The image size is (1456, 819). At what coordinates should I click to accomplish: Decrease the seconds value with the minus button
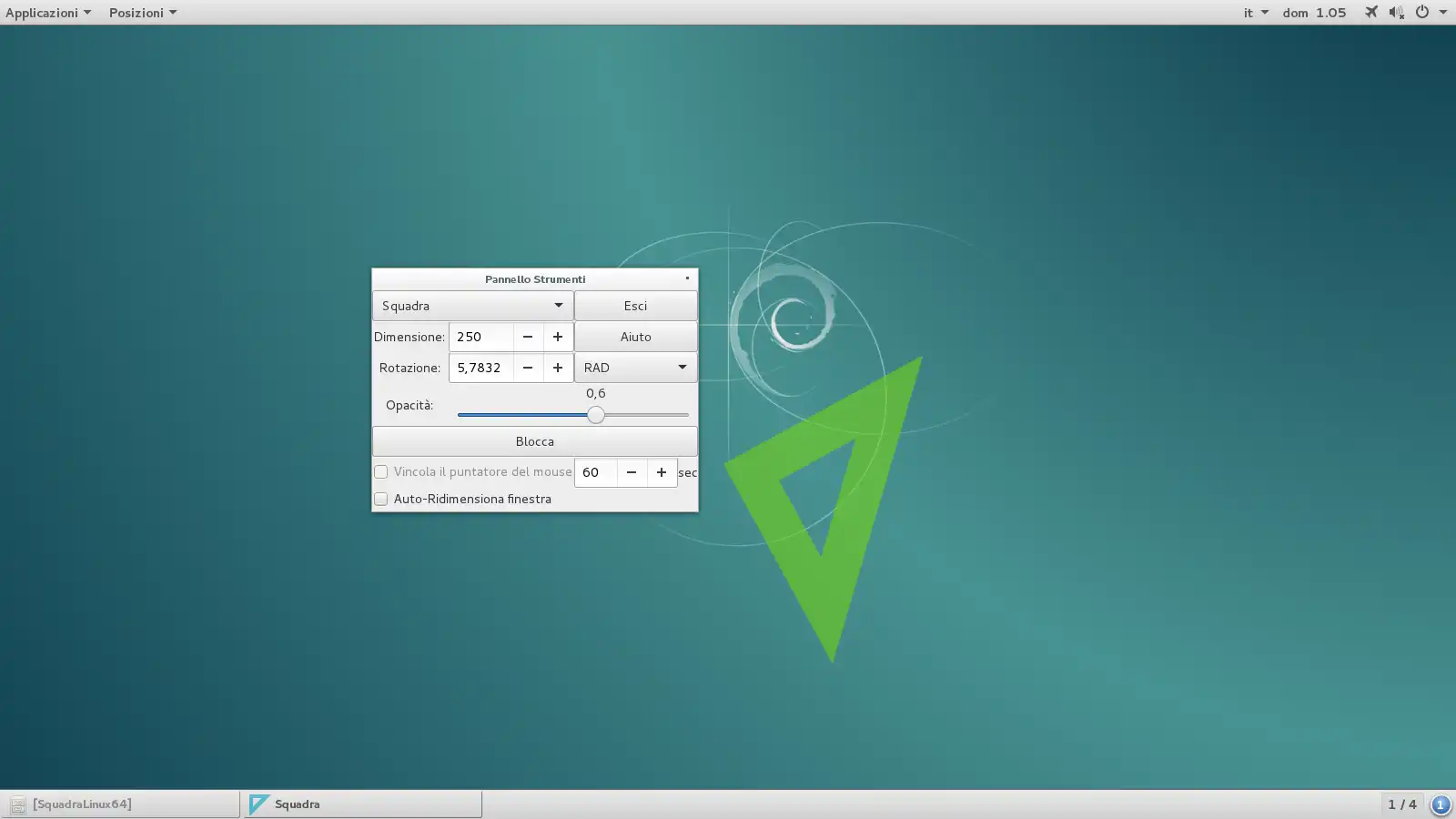click(632, 472)
